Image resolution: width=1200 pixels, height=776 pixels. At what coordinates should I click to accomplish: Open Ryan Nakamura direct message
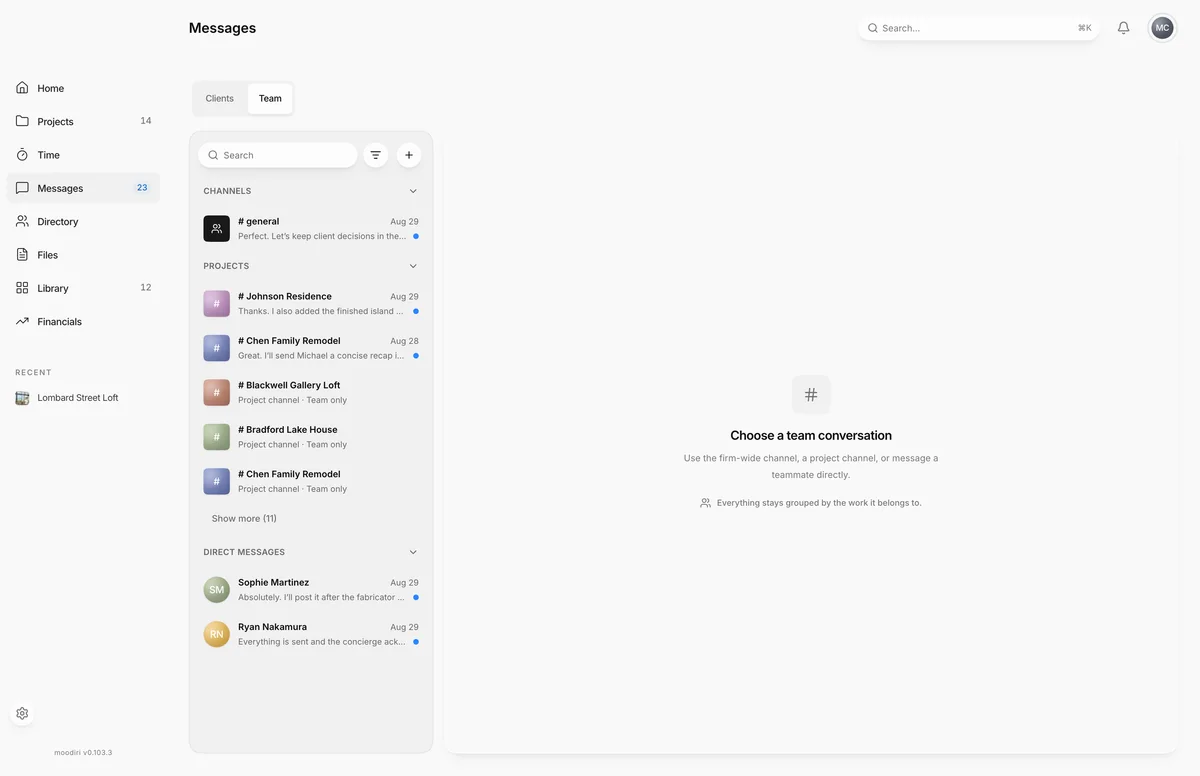(311, 634)
